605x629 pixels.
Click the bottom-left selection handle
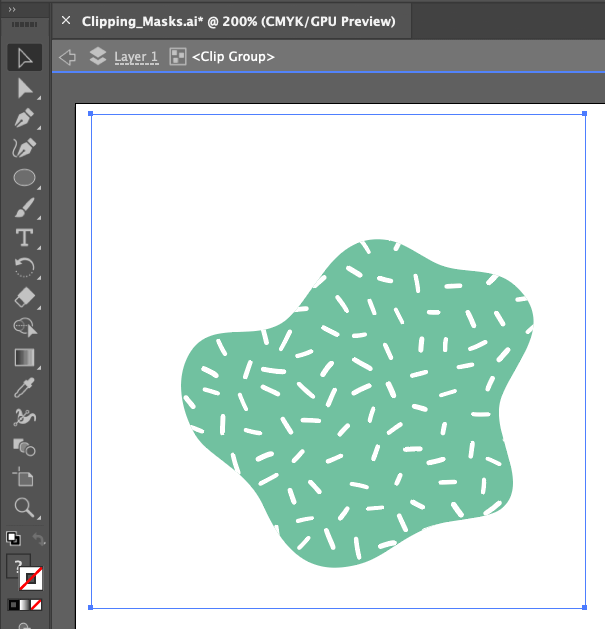[91, 607]
